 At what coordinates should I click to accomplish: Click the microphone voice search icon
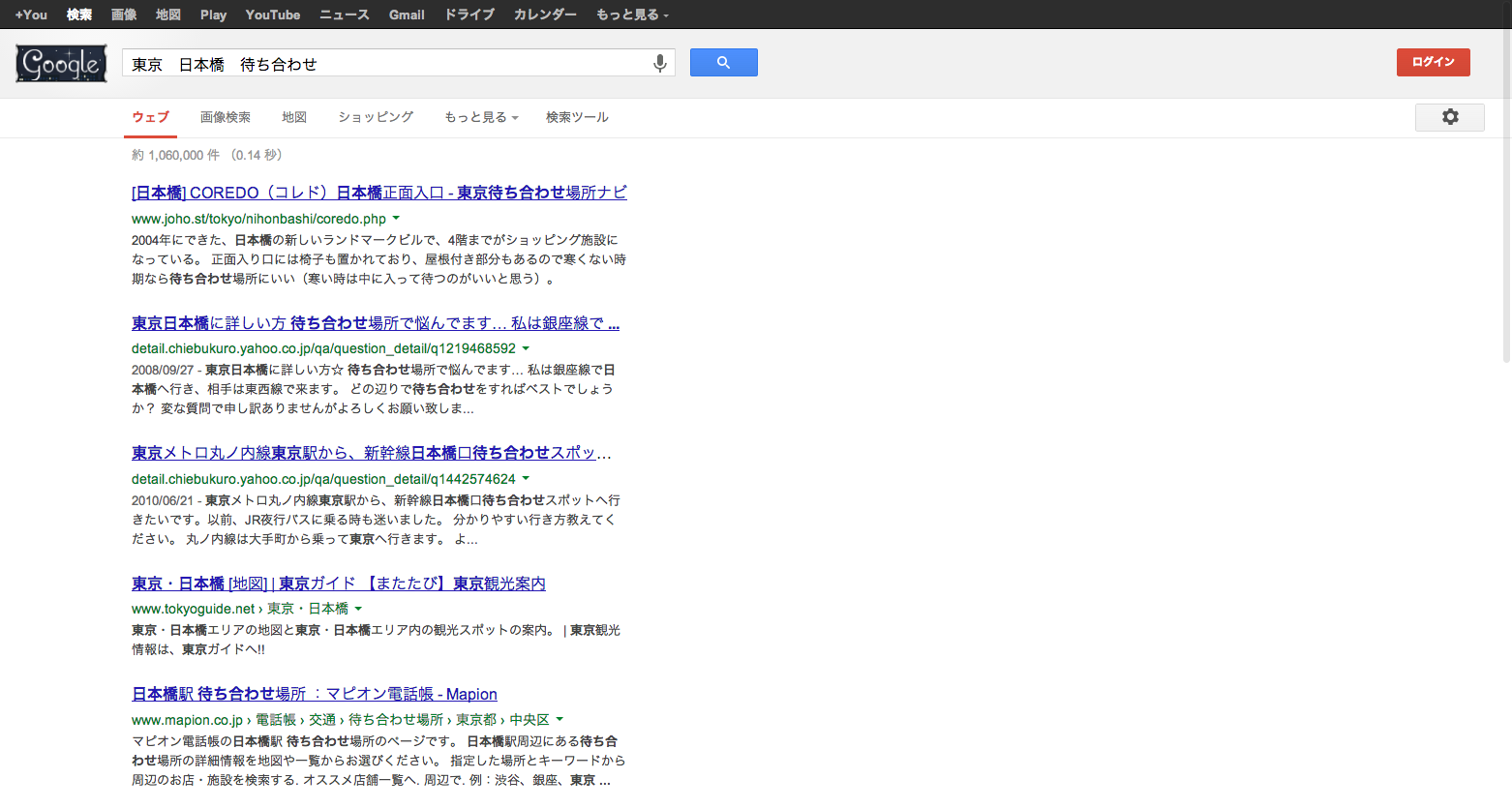[659, 63]
